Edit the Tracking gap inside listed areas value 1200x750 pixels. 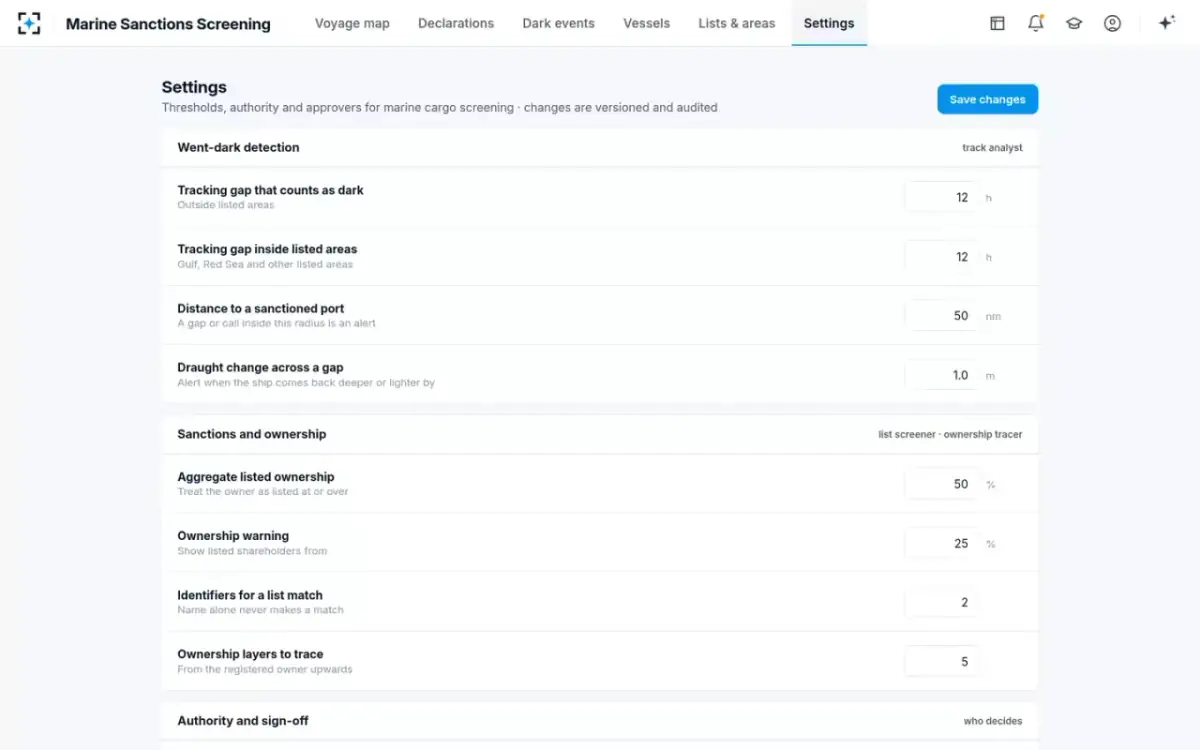[x=941, y=257]
